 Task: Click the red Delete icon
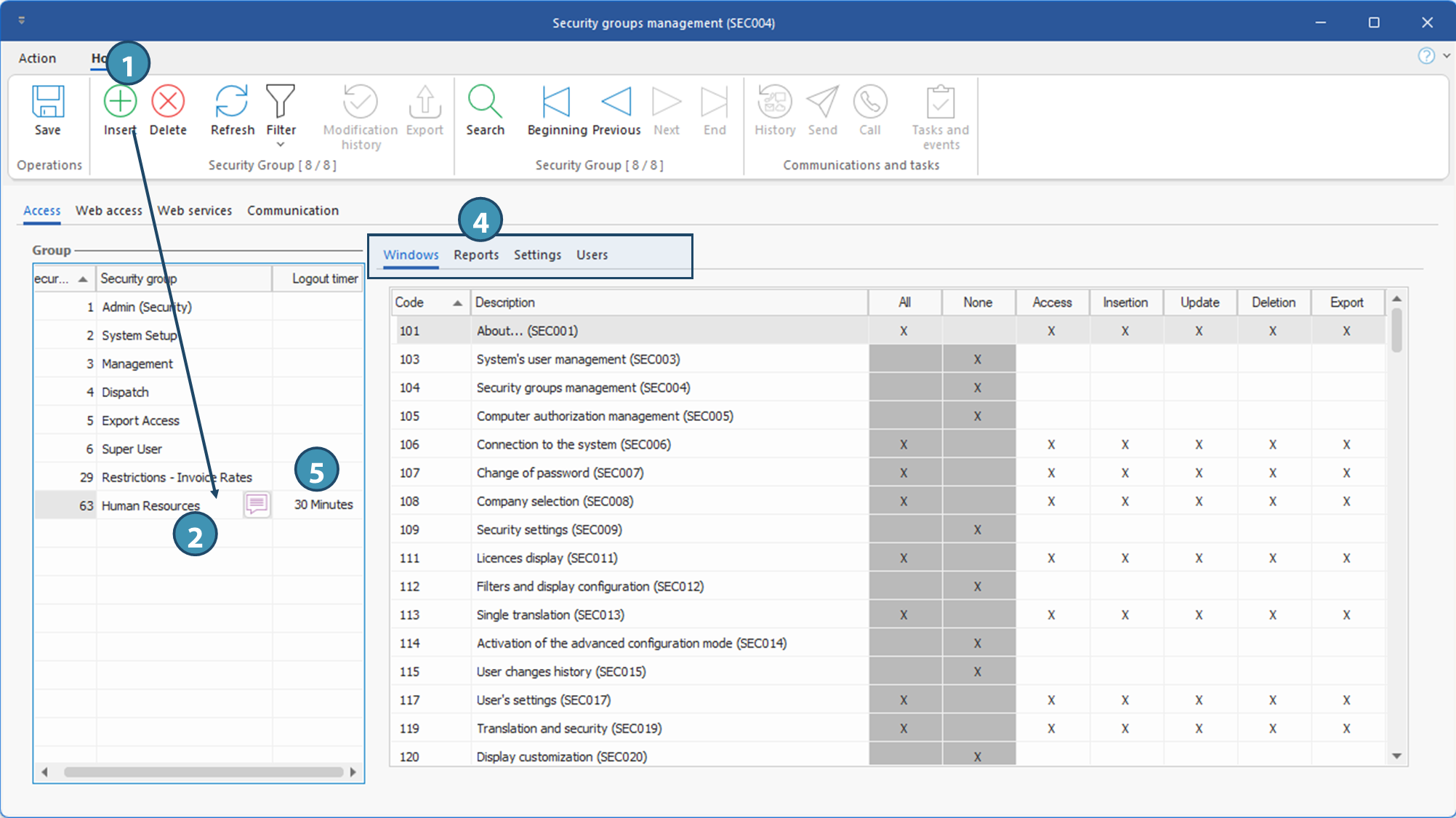pyautogui.click(x=168, y=102)
